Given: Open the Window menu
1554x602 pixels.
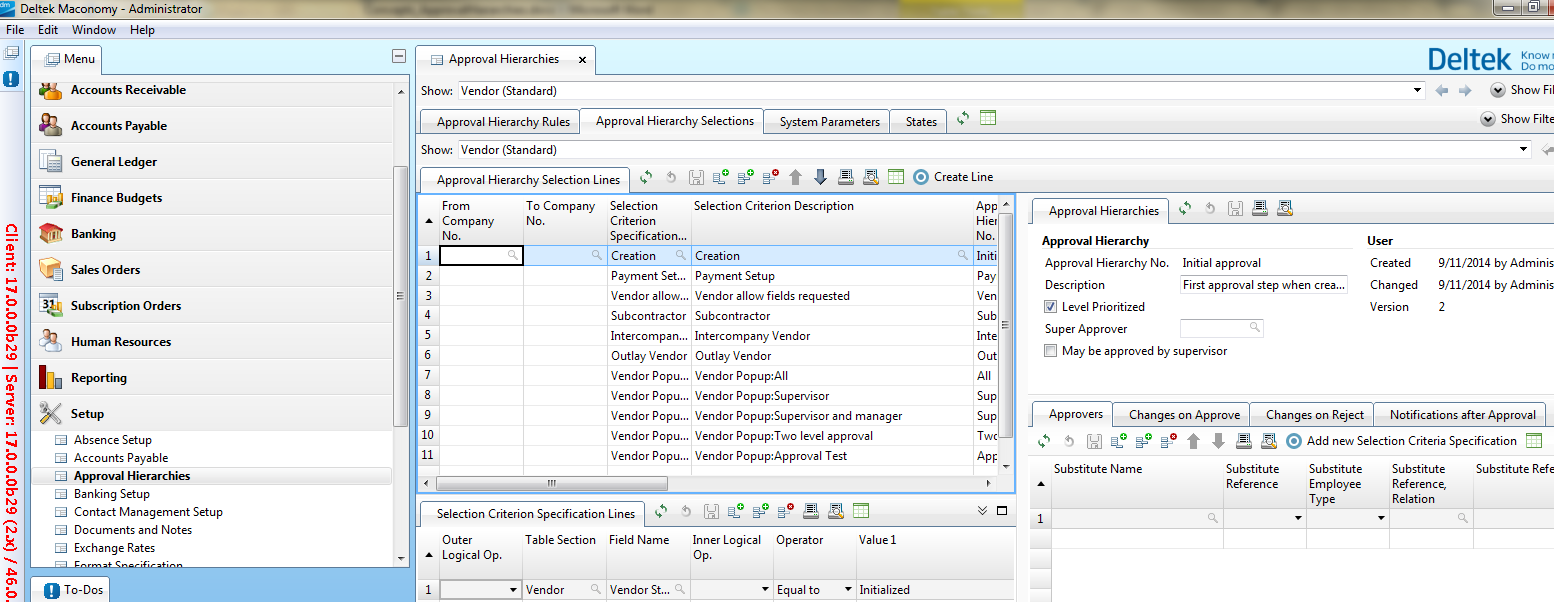Looking at the screenshot, I should pos(93,30).
